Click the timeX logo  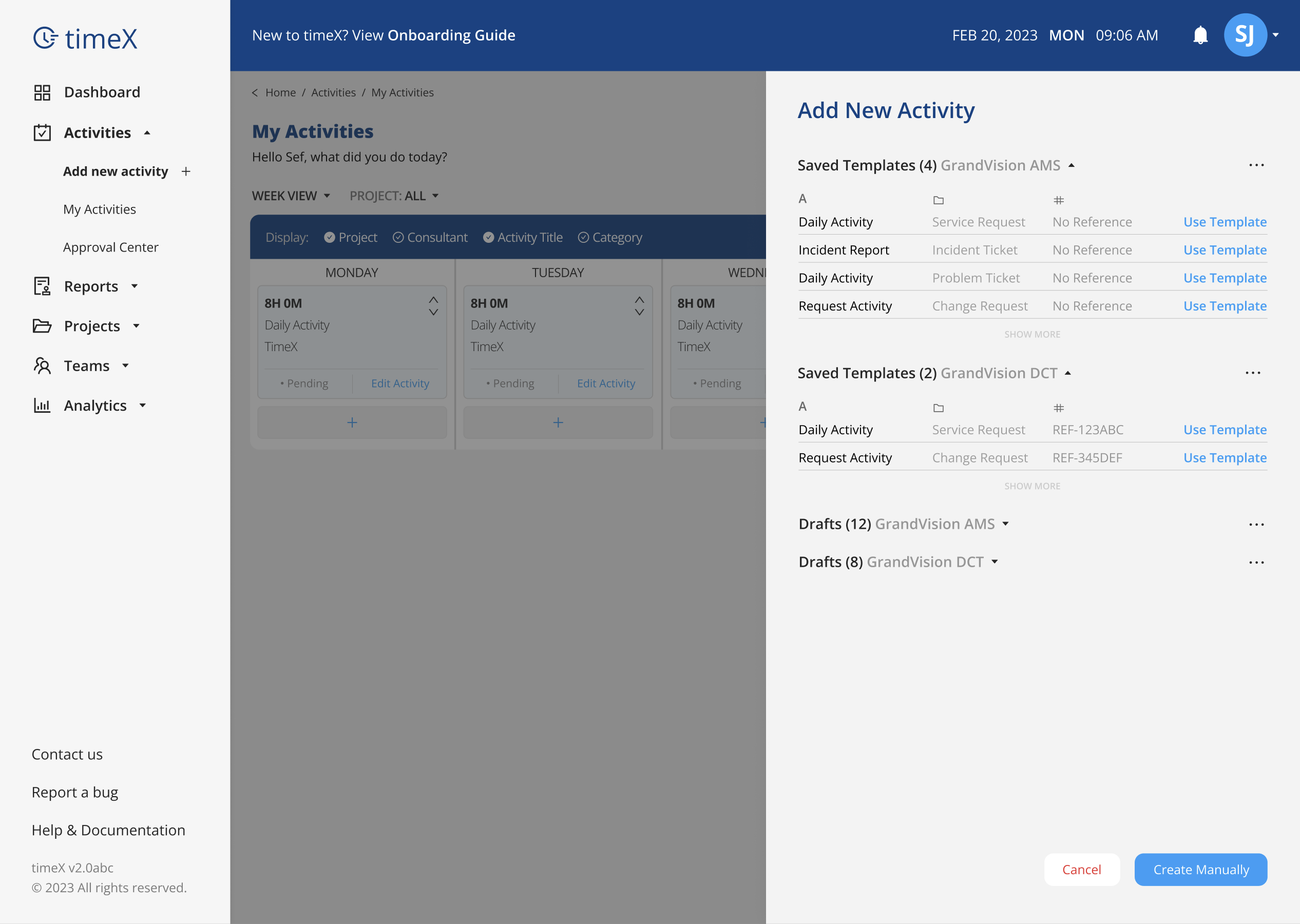[85, 37]
